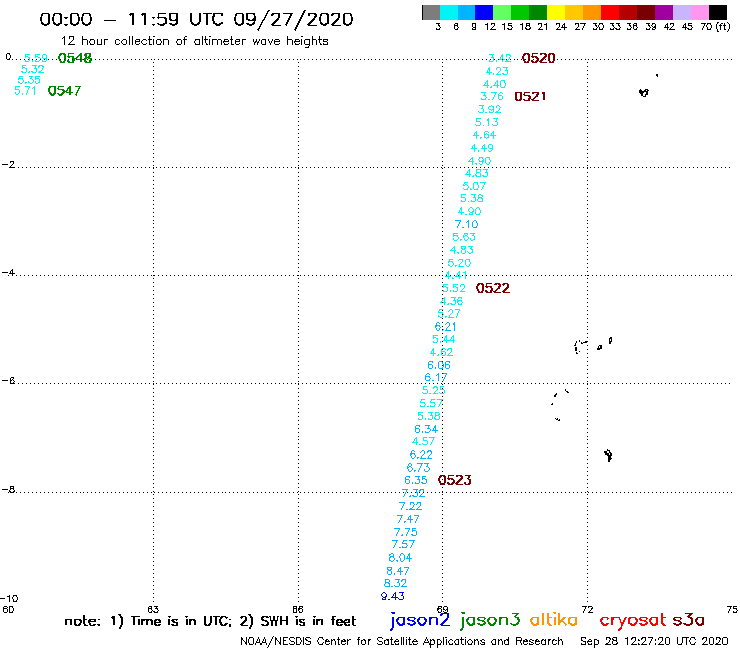740x650 pixels.
Task: Click wave height value 8.04
Action: tap(400, 557)
